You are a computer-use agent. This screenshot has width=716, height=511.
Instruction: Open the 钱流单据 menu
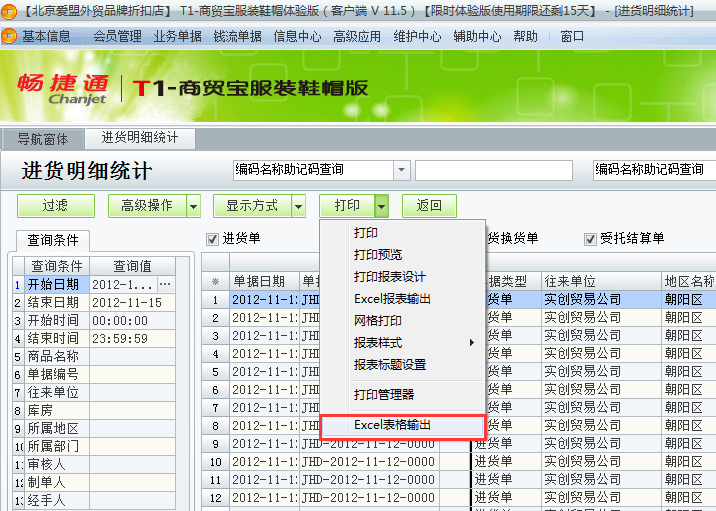pos(237,36)
